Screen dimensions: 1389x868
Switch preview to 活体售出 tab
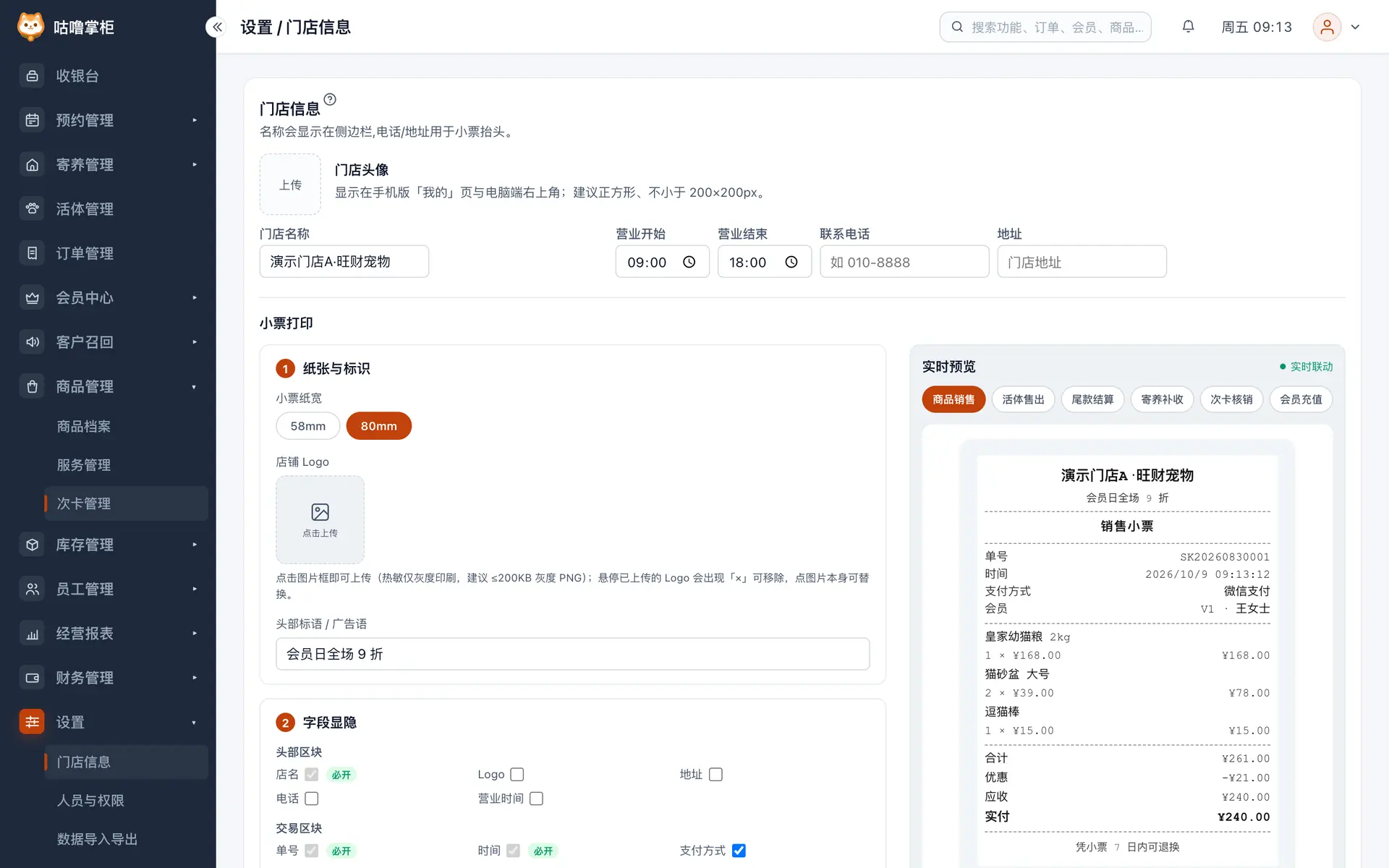click(1023, 399)
